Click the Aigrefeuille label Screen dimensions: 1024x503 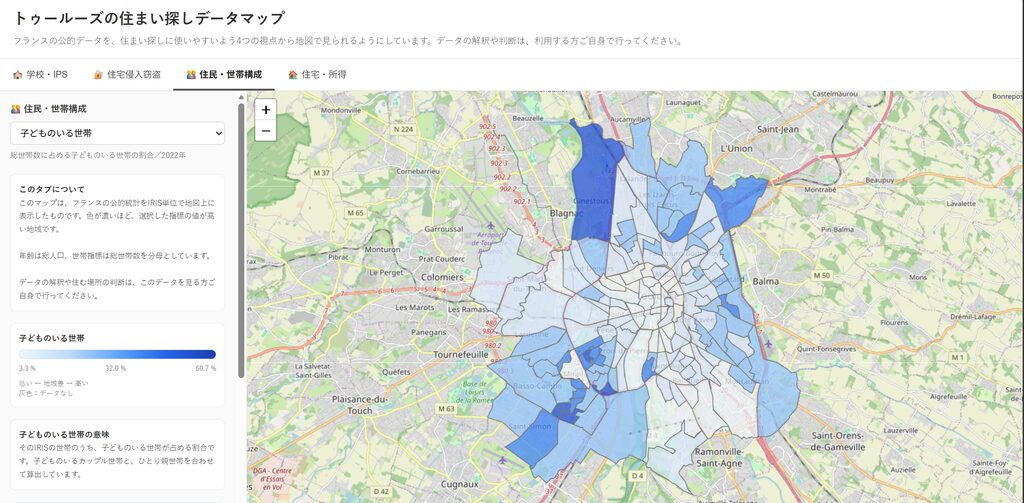(x=951, y=397)
